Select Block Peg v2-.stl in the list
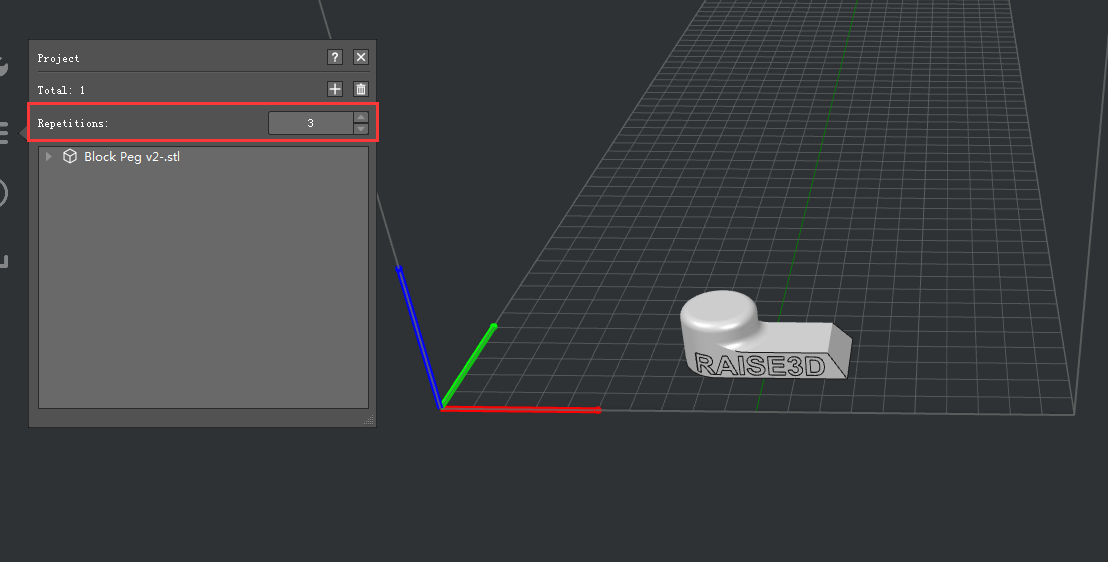 point(132,156)
